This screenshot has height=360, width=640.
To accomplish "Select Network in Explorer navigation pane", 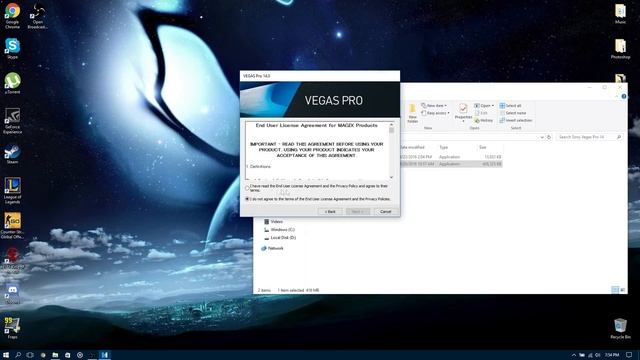I will [272, 248].
